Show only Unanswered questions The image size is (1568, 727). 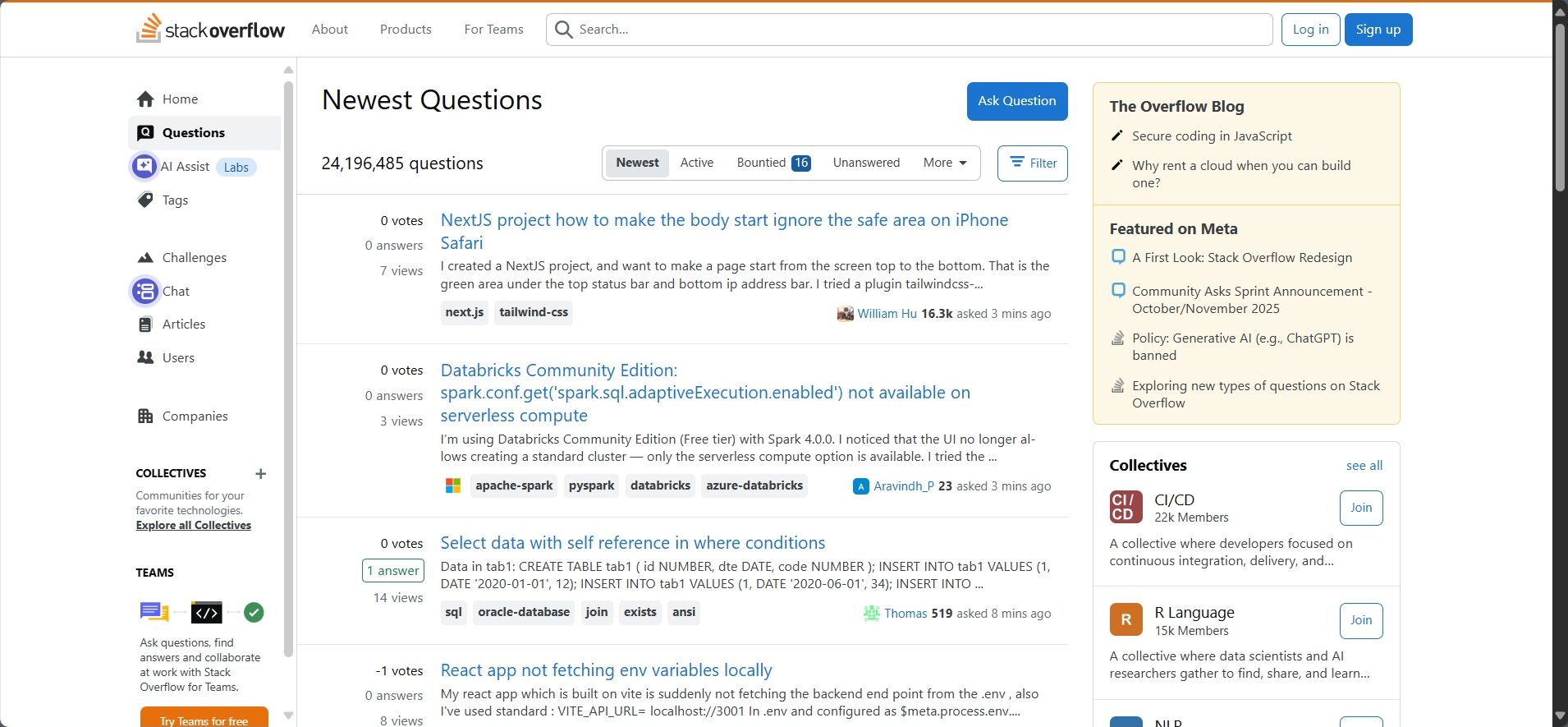pyautogui.click(x=866, y=163)
